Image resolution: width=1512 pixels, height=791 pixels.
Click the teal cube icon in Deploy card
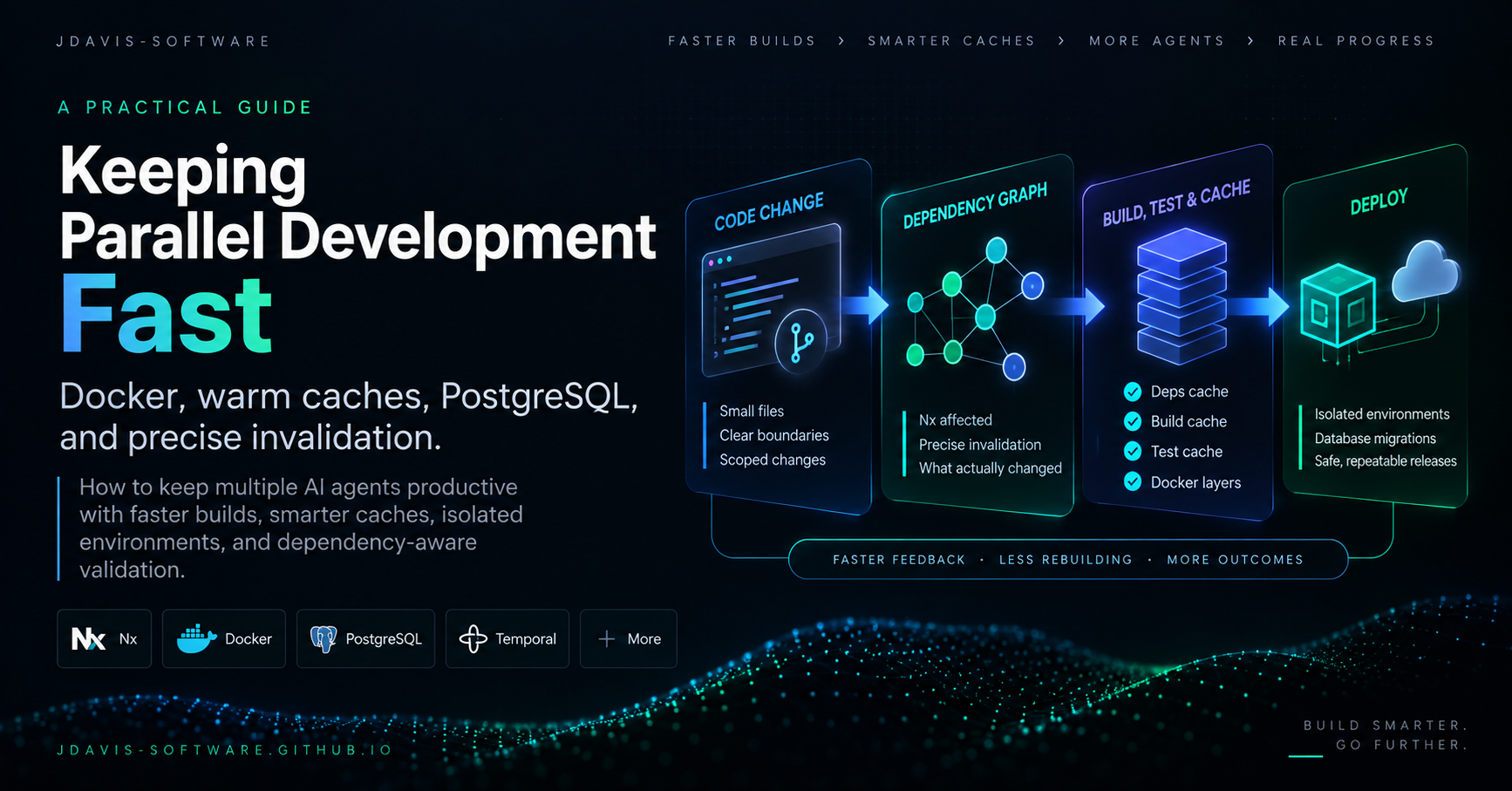tap(1338, 305)
